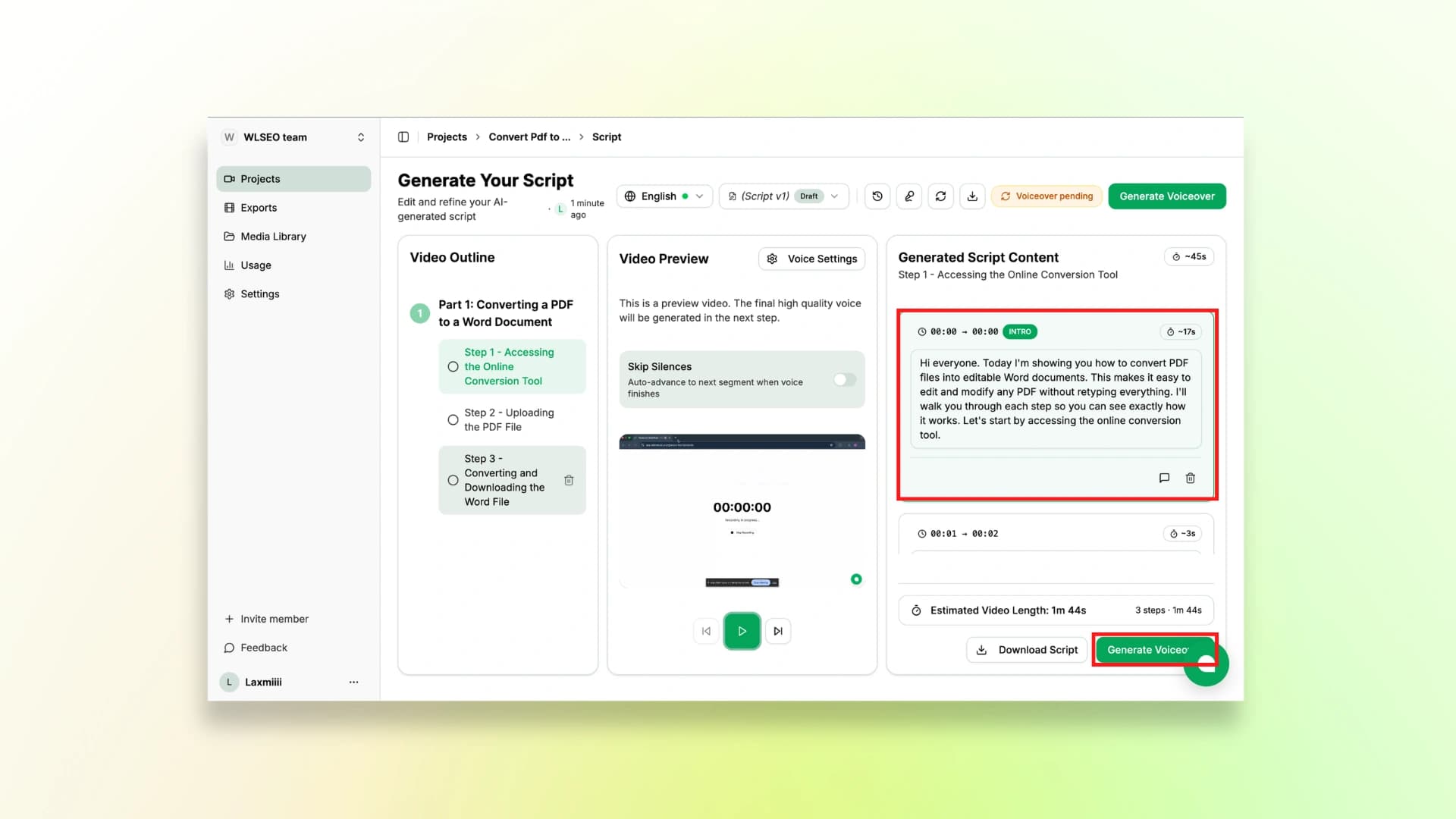Click the intro script text box
This screenshot has width=1456, height=819.
point(1055,399)
